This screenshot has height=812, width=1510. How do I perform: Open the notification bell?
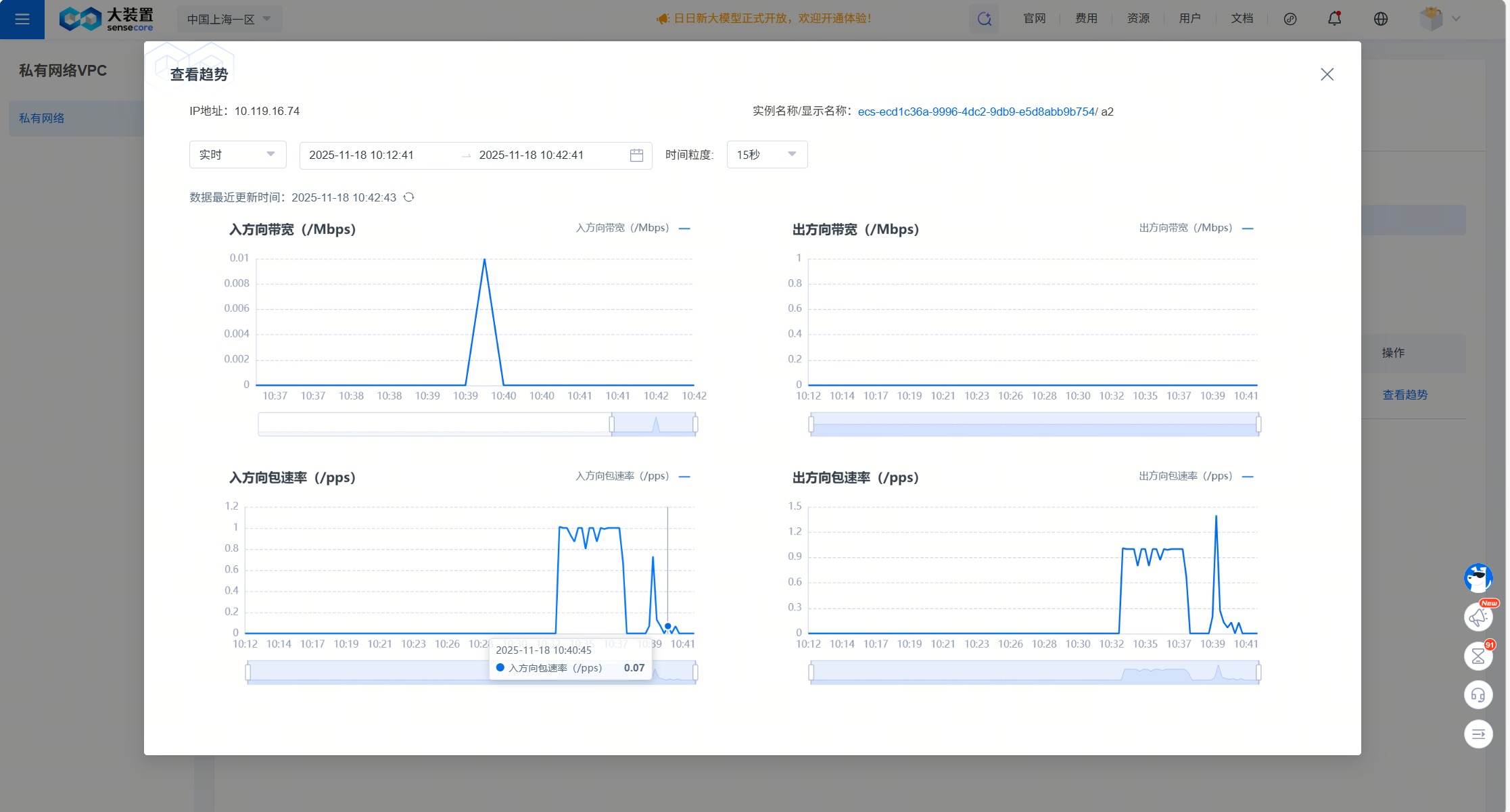1334,19
